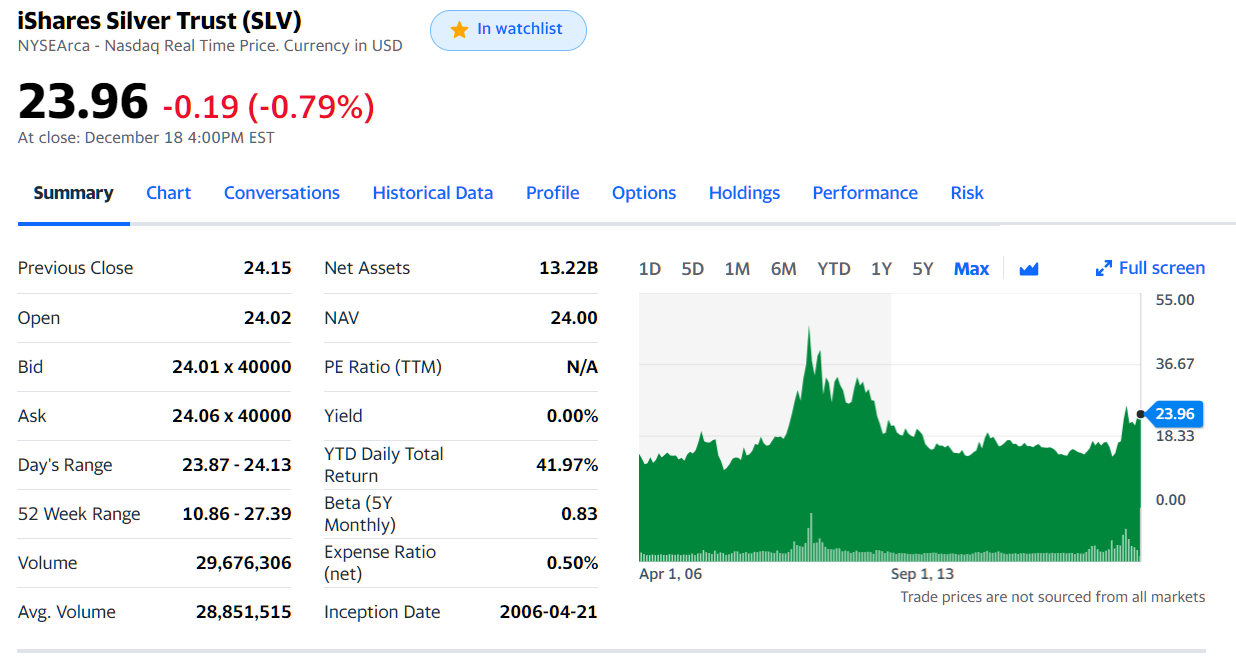
Task: Click the Net Assets value 13.22B
Action: click(568, 268)
